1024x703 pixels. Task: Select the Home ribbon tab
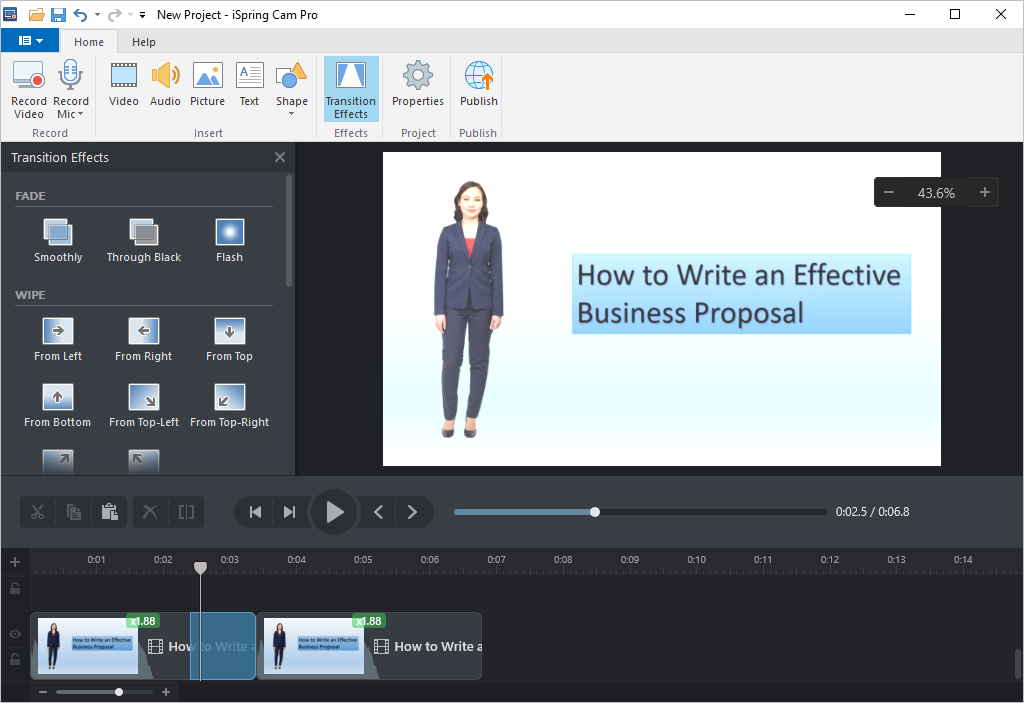coord(89,42)
